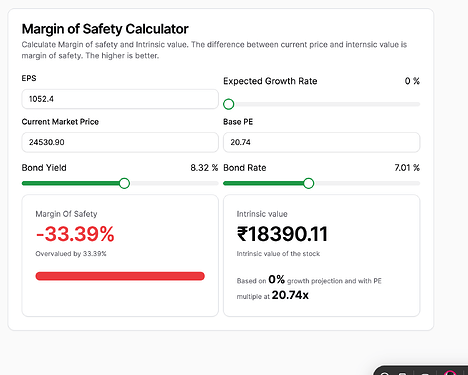Viewport: 468px width, 375px height.
Task: Click the Bond Rate slider knob
Action: point(309,183)
